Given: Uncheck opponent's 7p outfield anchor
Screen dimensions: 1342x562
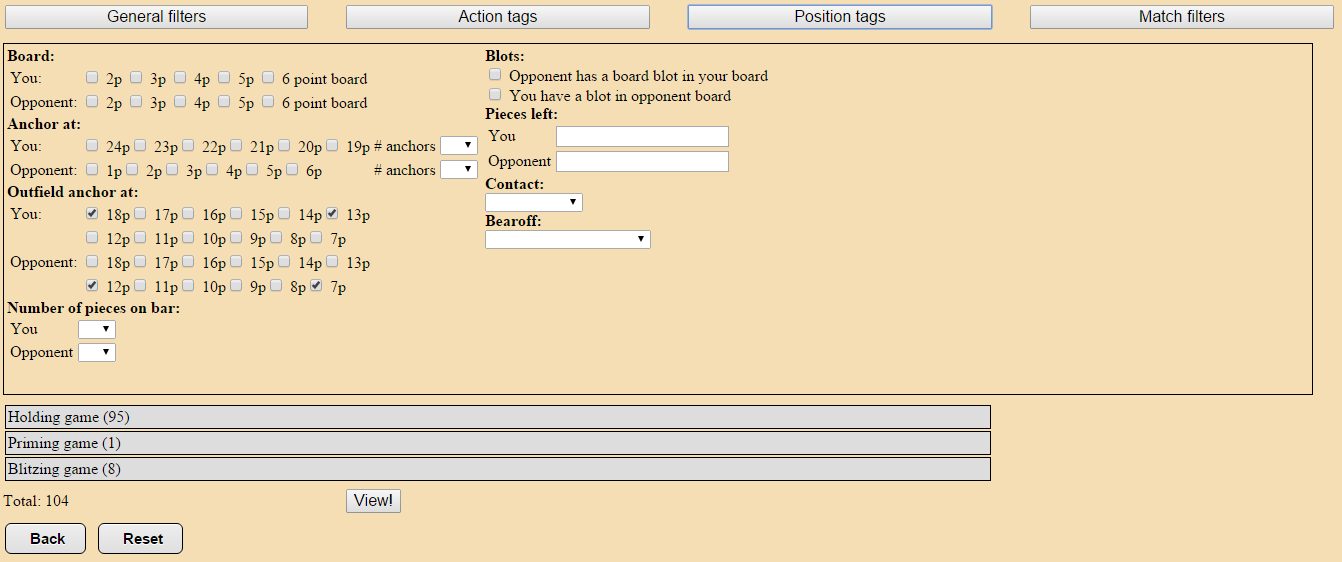Looking at the screenshot, I should [x=316, y=286].
